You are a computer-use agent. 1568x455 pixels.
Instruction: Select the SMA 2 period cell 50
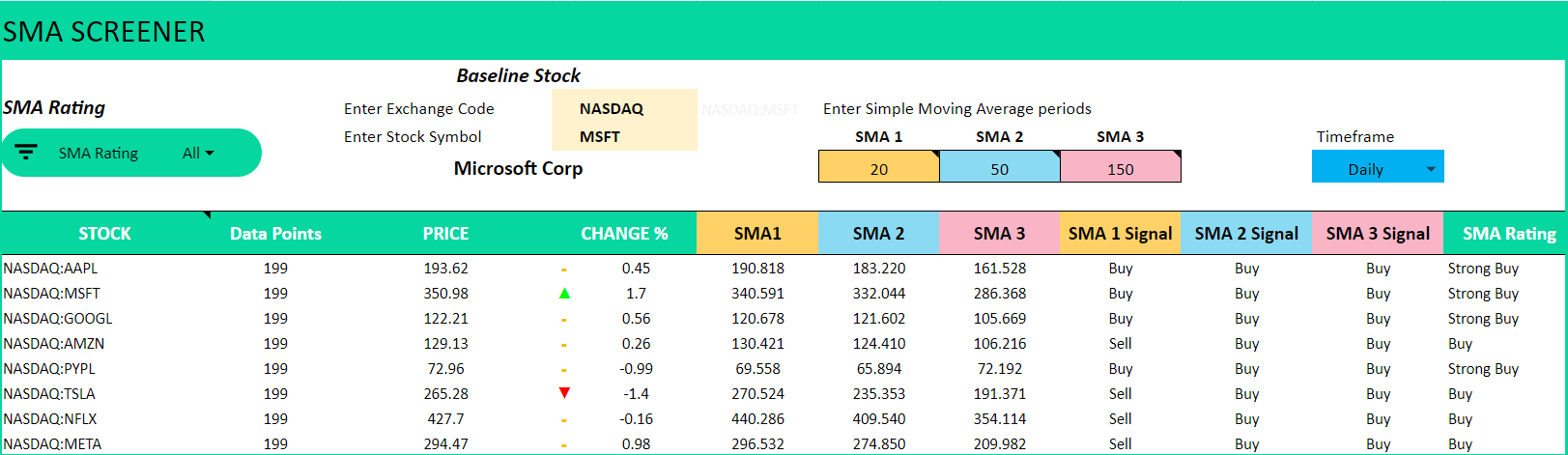click(x=1000, y=168)
